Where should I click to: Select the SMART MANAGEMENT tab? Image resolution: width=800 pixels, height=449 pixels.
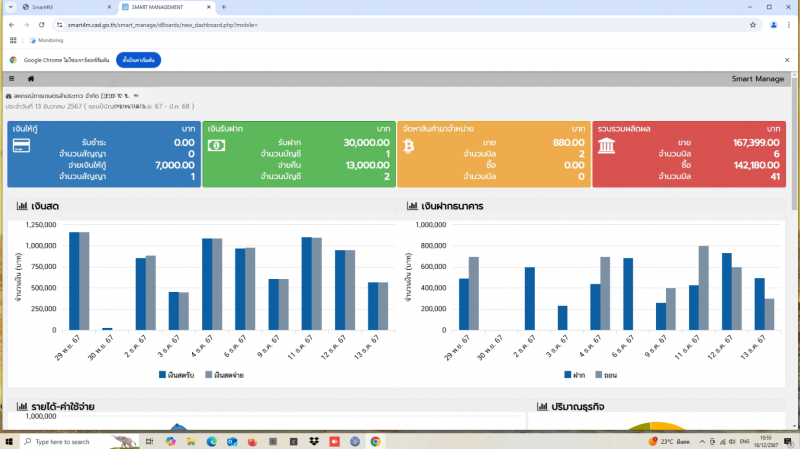click(x=166, y=7)
